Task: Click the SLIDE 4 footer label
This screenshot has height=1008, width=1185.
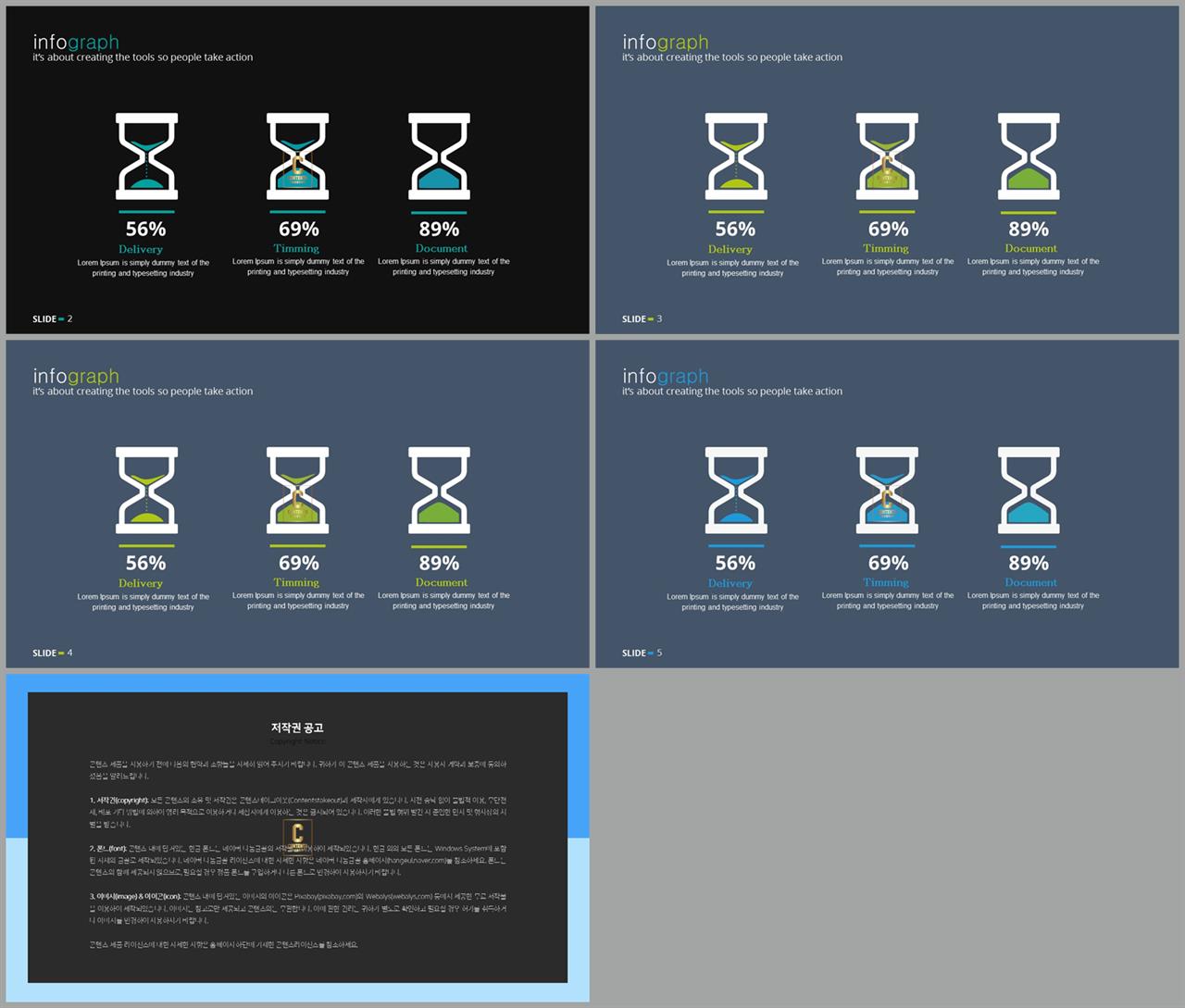Action: pos(53,653)
